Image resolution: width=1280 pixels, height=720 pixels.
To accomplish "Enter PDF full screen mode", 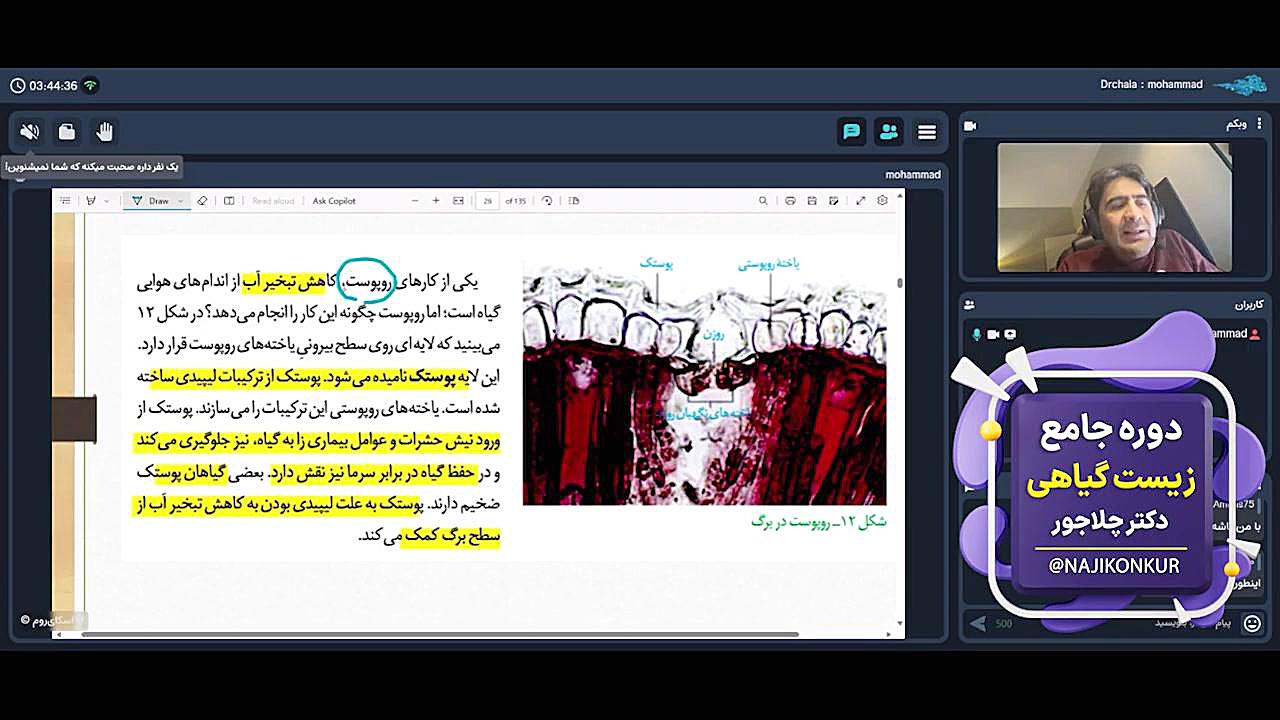I will click(861, 201).
